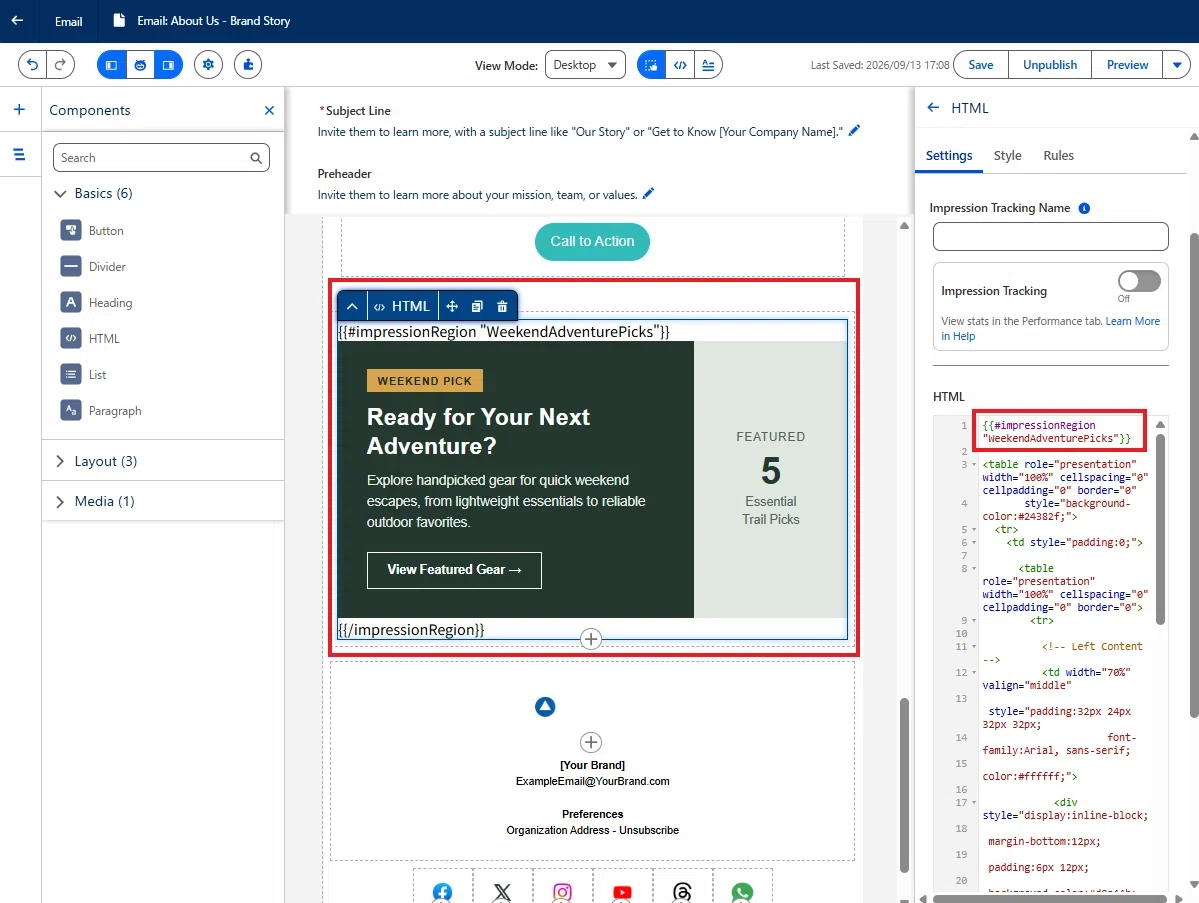Expand the Layout (3) section
Viewport: 1199px width, 903px height.
pos(96,461)
